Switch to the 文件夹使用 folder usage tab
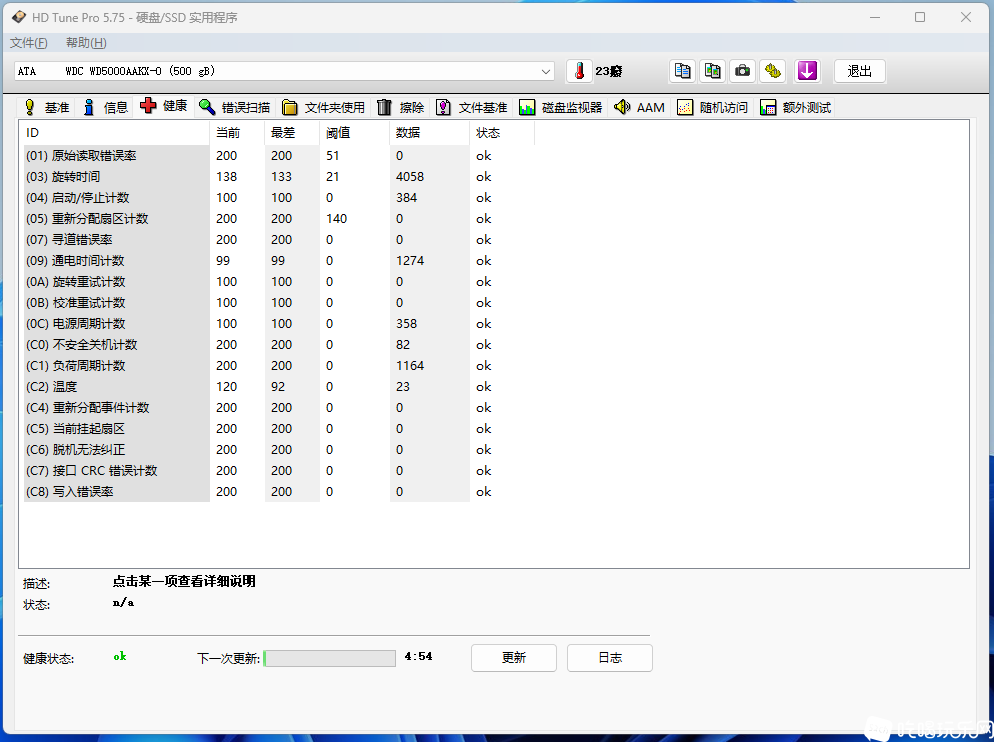Screen dimensions: 994x742 [324, 107]
